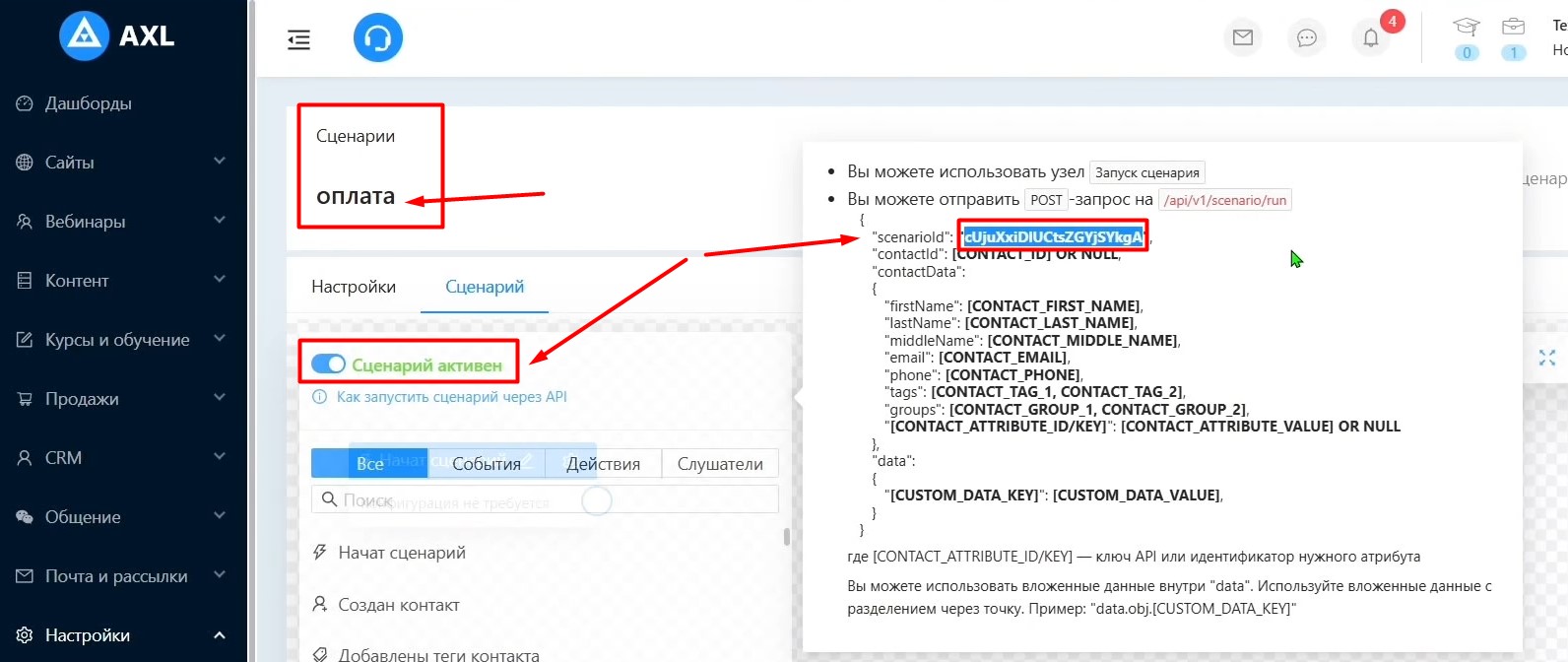Switch to the Настройки tab
1568x662 pixels.
[354, 287]
